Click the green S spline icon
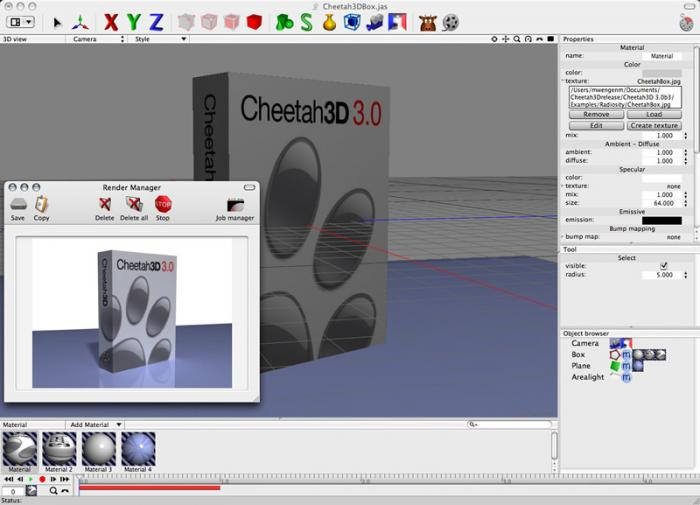Screen dimensions: 700x505 coord(307,22)
